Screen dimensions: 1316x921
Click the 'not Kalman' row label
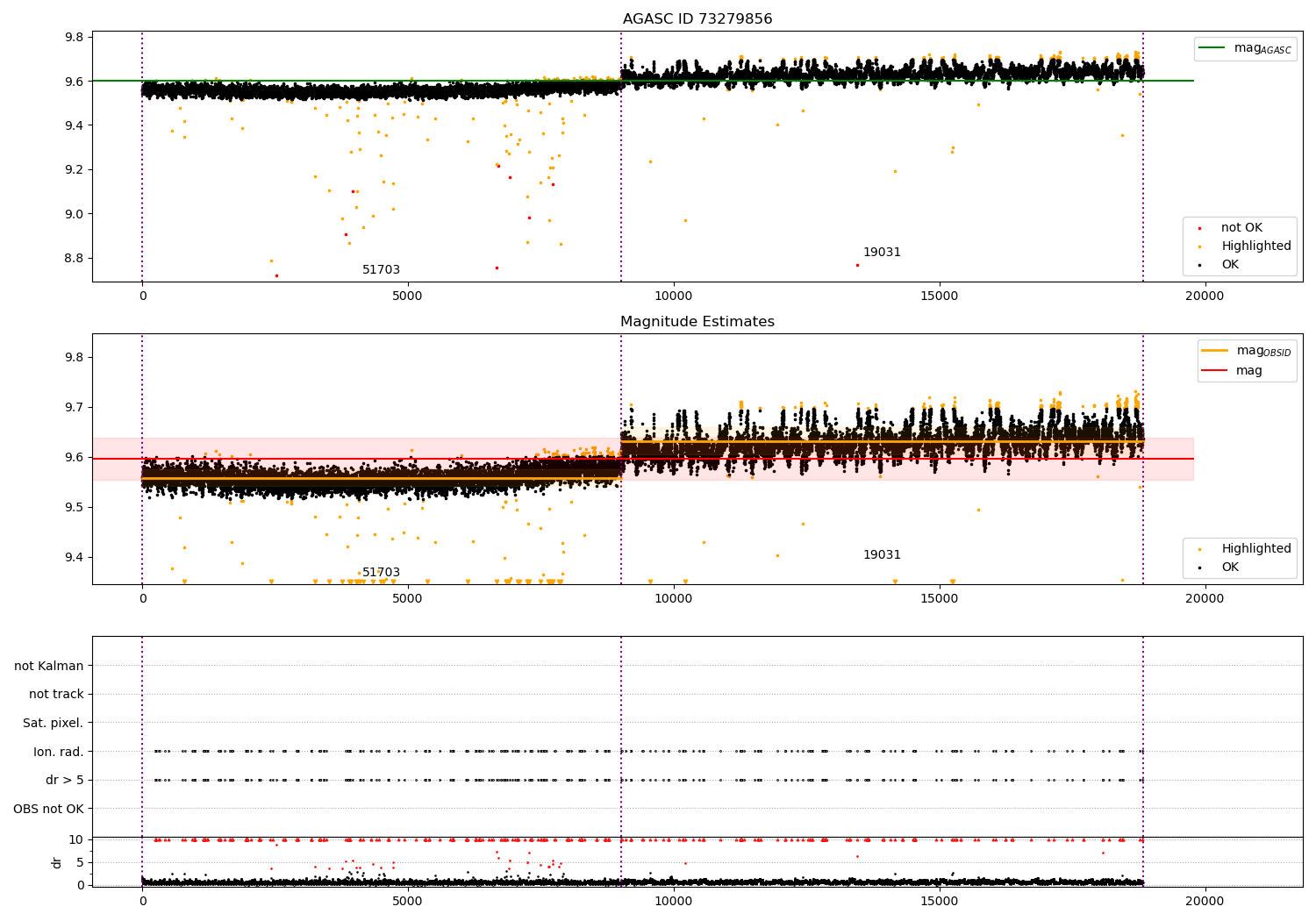(x=49, y=666)
